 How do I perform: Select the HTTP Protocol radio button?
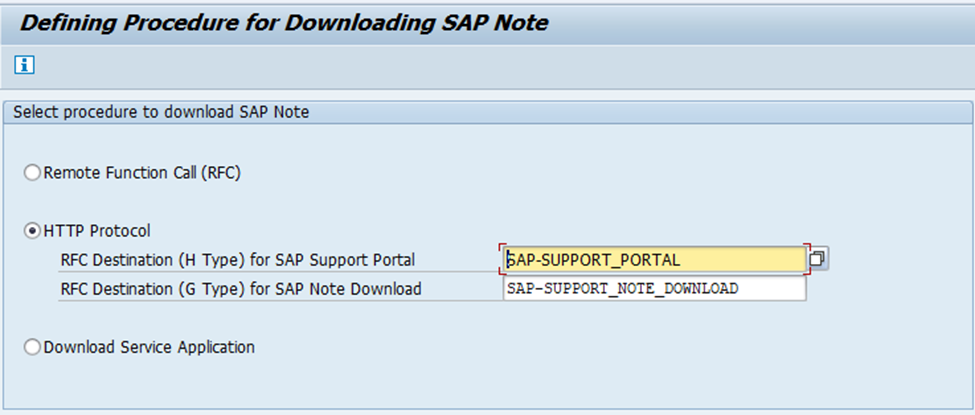pos(33,231)
